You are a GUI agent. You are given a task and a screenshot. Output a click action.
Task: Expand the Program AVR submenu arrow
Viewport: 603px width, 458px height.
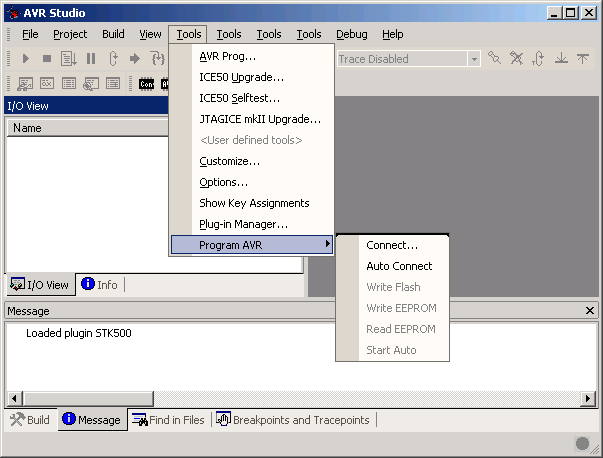[327, 243]
